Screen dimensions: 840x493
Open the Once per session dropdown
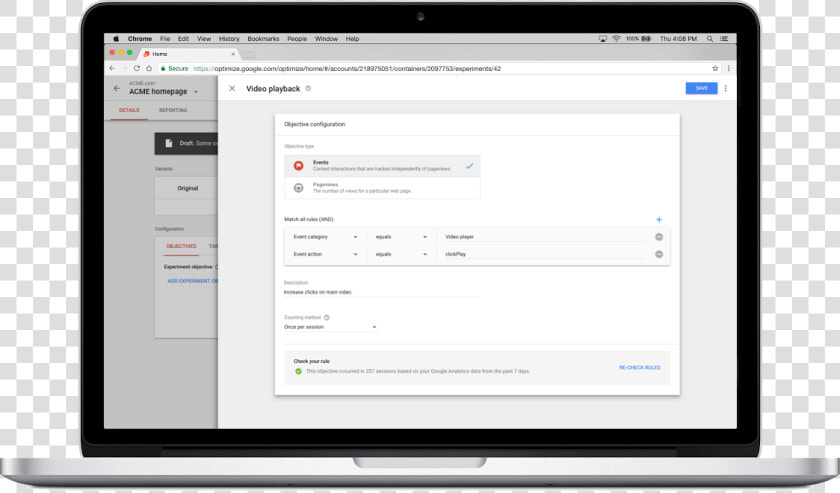330,327
